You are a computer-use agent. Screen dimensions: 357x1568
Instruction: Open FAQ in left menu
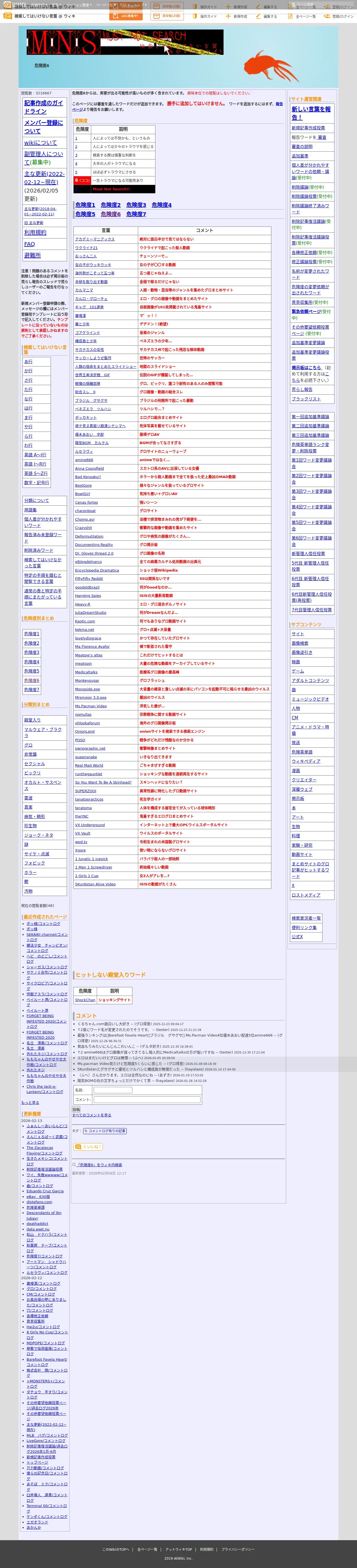pos(29,244)
